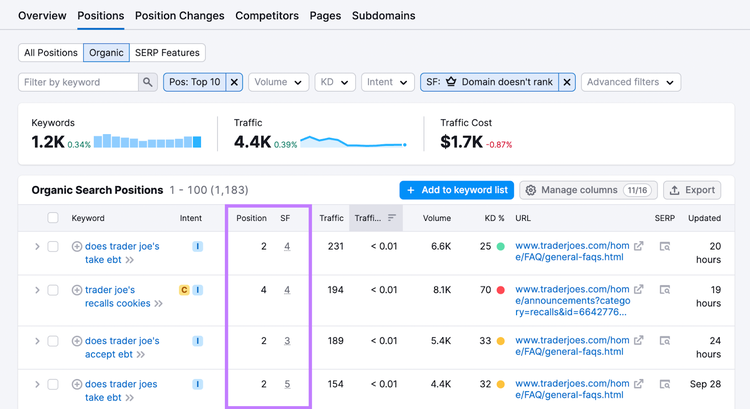
Task: Remove the Pos: Top 10 filter
Action: 234,82
